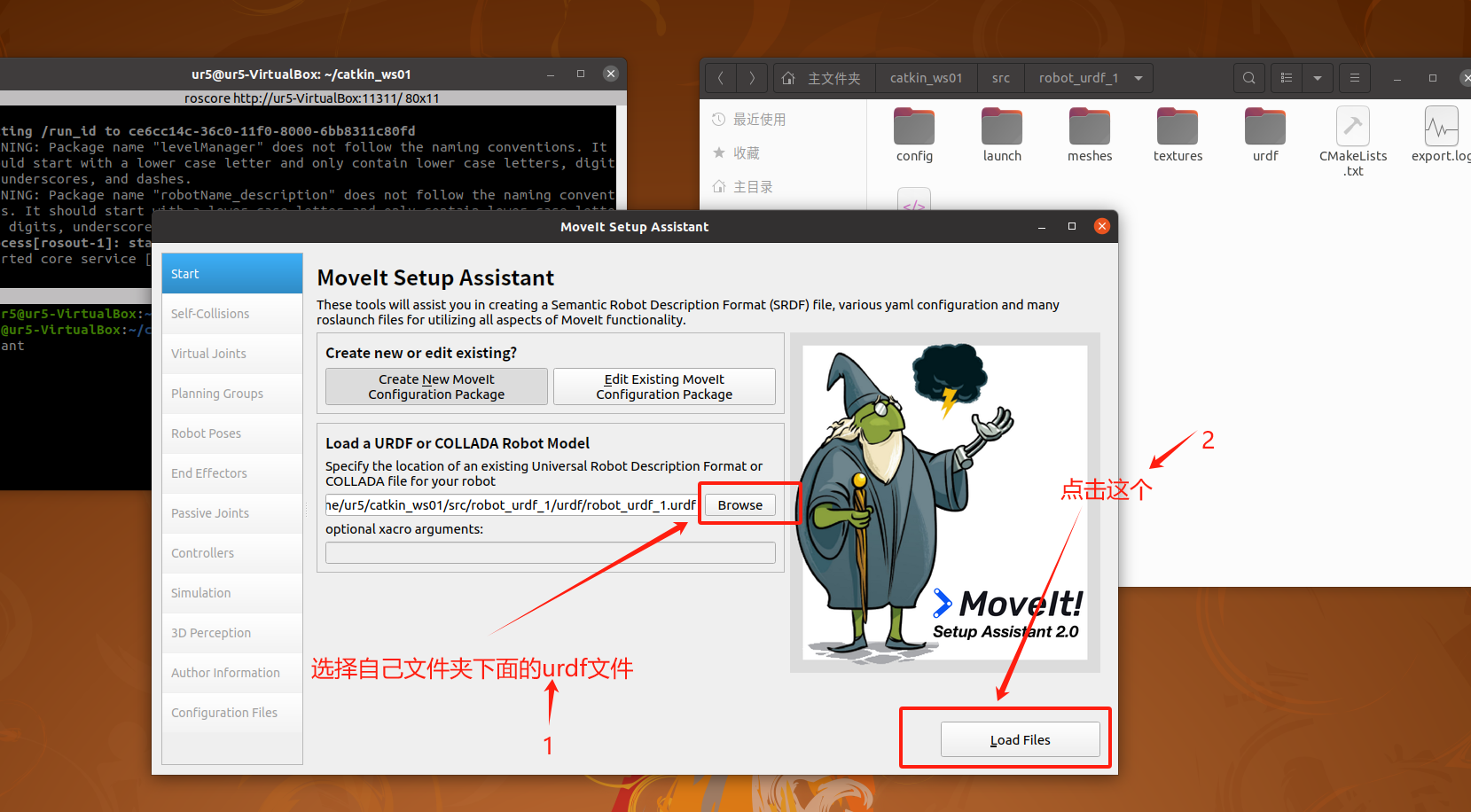Image resolution: width=1471 pixels, height=812 pixels.
Task: Navigate to catkin_ws01 breadcrumb
Action: pyautogui.click(x=926, y=78)
